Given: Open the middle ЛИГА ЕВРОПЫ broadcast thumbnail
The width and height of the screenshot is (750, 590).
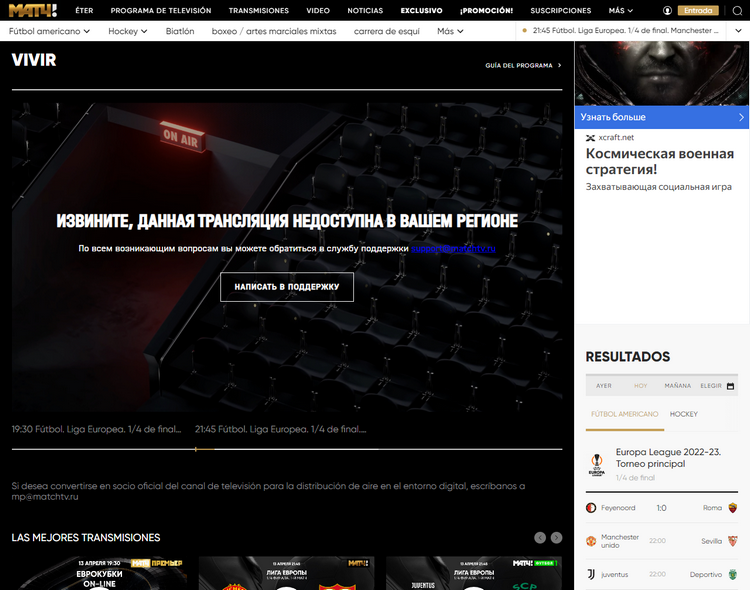Looking at the screenshot, I should (287, 573).
